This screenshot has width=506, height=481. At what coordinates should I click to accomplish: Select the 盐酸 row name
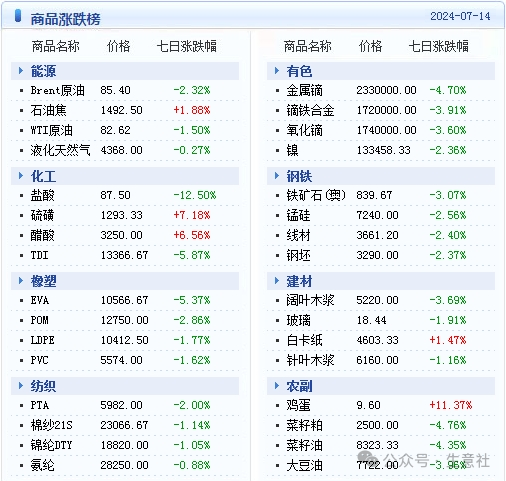[x=42, y=195]
